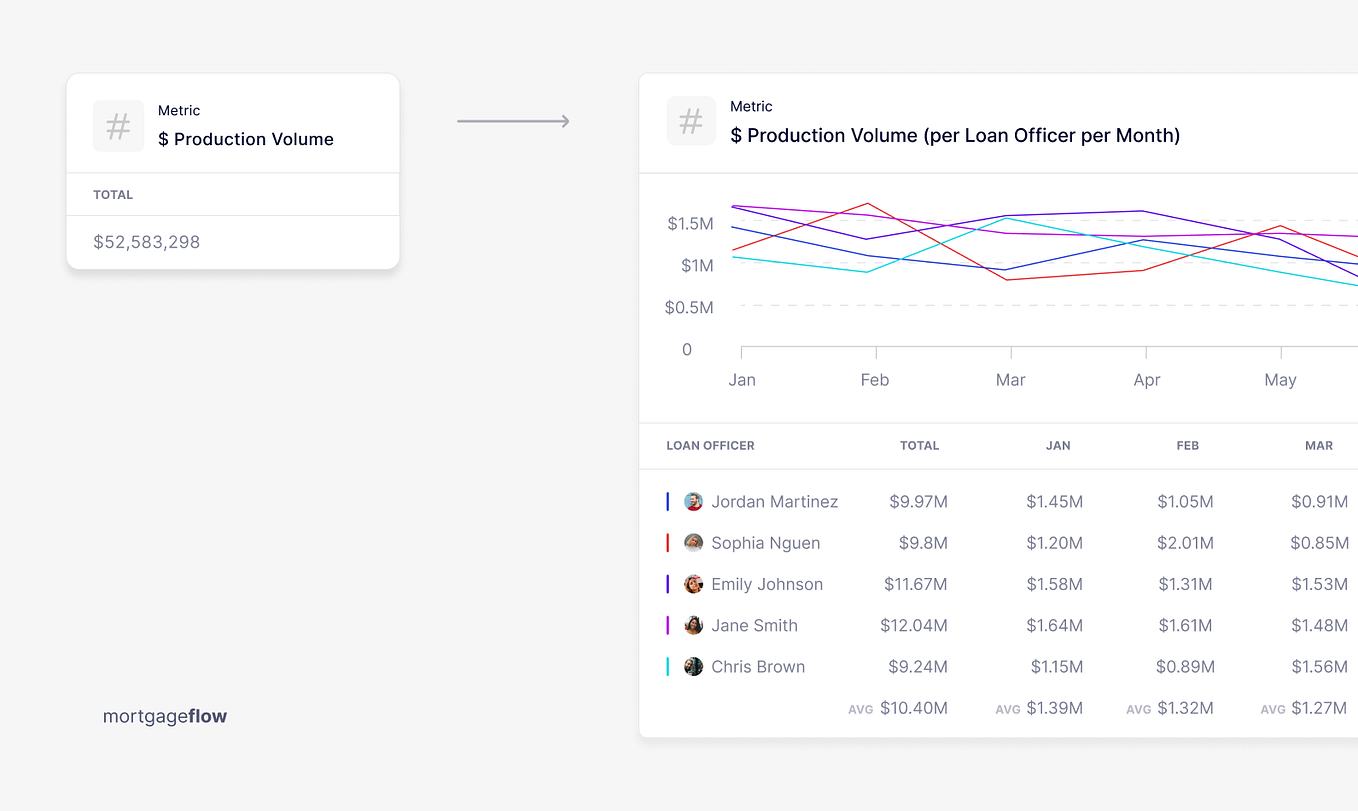Toggle Jordan Martinez's blue series indicator
The height and width of the screenshot is (811, 1358).
click(669, 501)
